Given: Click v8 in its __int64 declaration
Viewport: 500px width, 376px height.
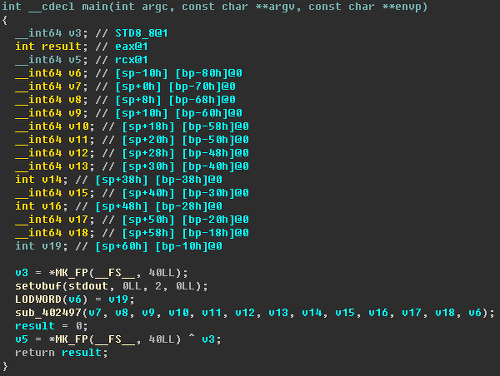Looking at the screenshot, I should [75, 100].
